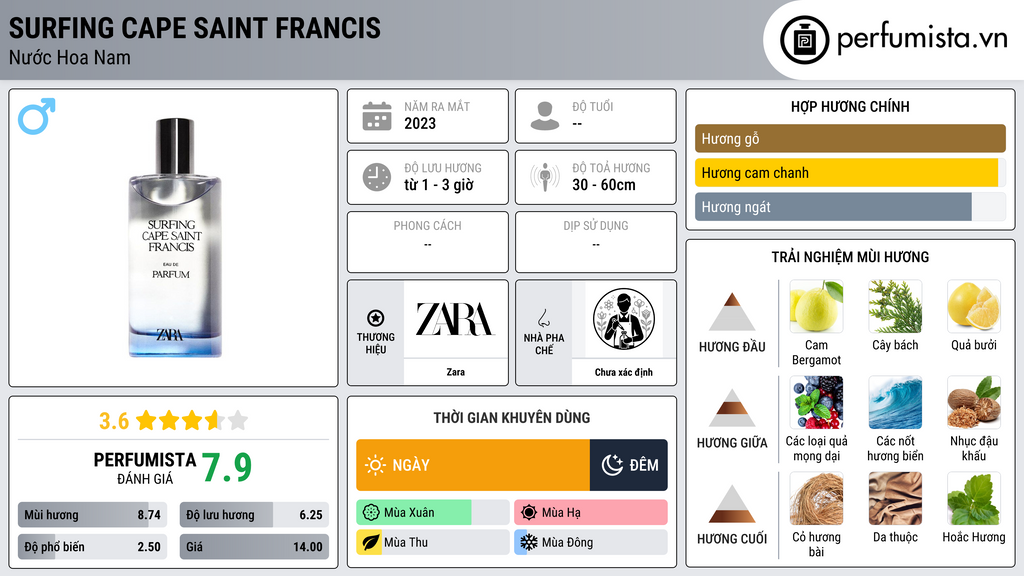
Task: Click the Mùa Hạ season bar
Action: 591,513
